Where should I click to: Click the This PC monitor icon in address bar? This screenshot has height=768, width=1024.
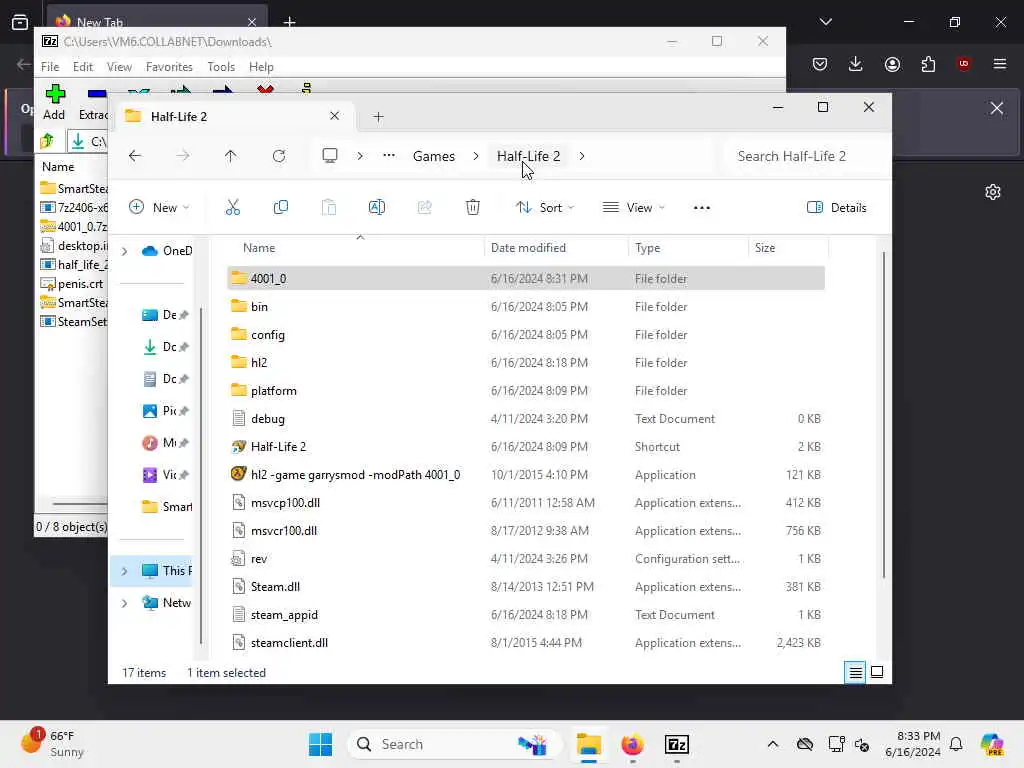click(330, 156)
